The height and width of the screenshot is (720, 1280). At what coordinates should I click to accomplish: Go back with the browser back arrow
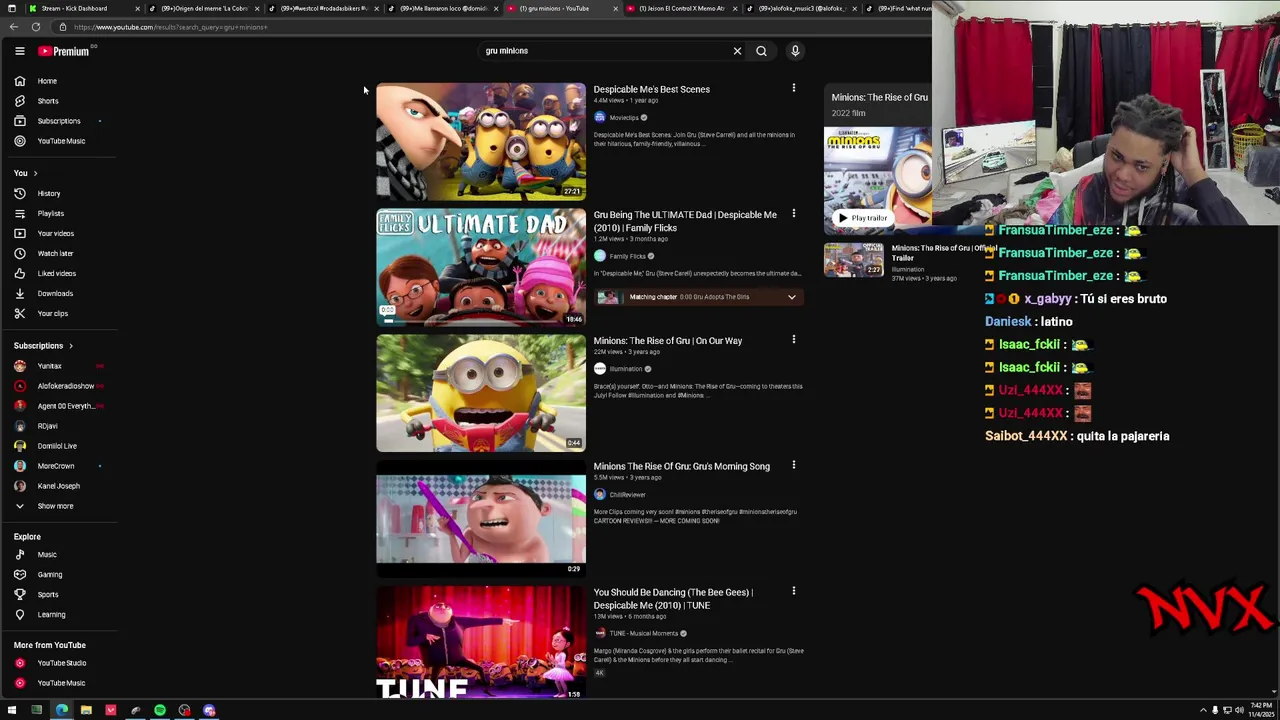coord(13,27)
